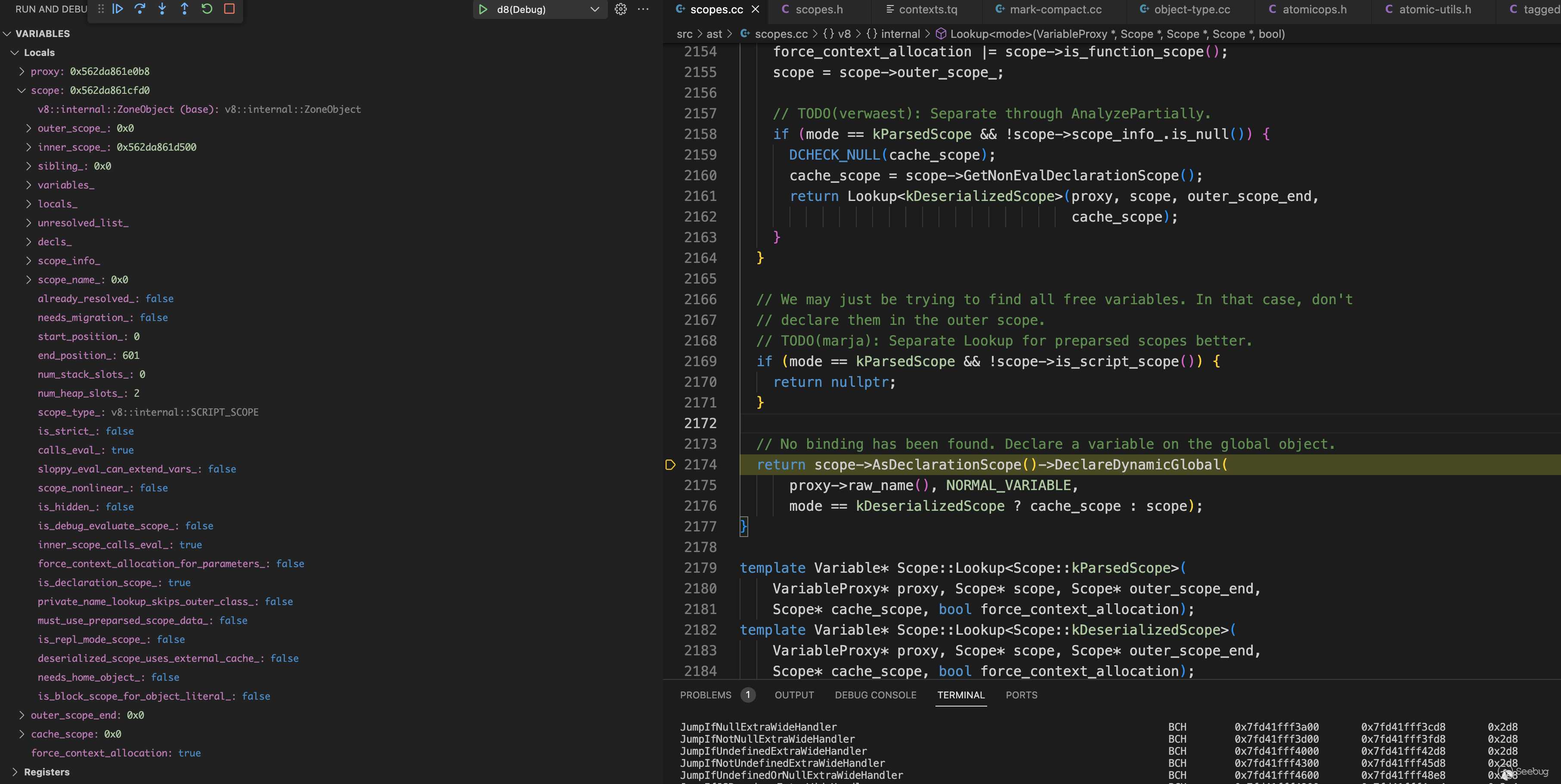Open launch.json via the gear icon
The image size is (1561, 784).
tap(620, 9)
